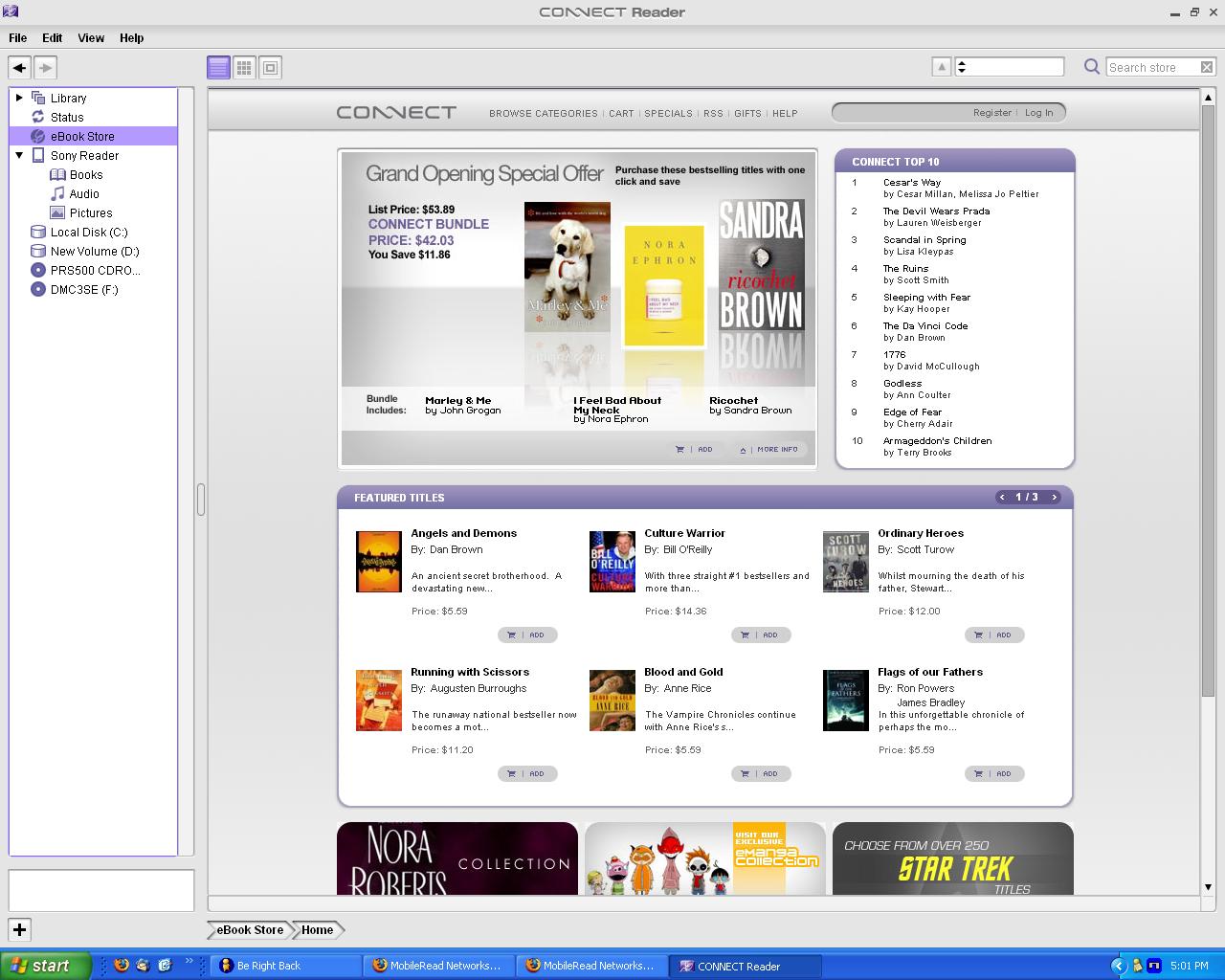
Task: Select Local Disk (C:)
Action: pos(89,232)
